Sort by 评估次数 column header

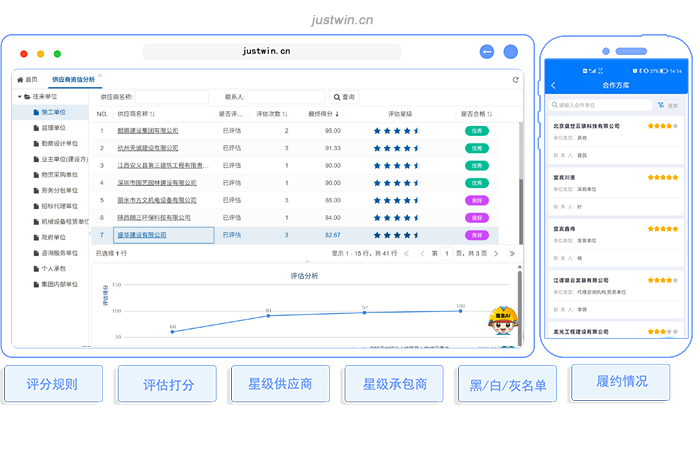coord(274,114)
